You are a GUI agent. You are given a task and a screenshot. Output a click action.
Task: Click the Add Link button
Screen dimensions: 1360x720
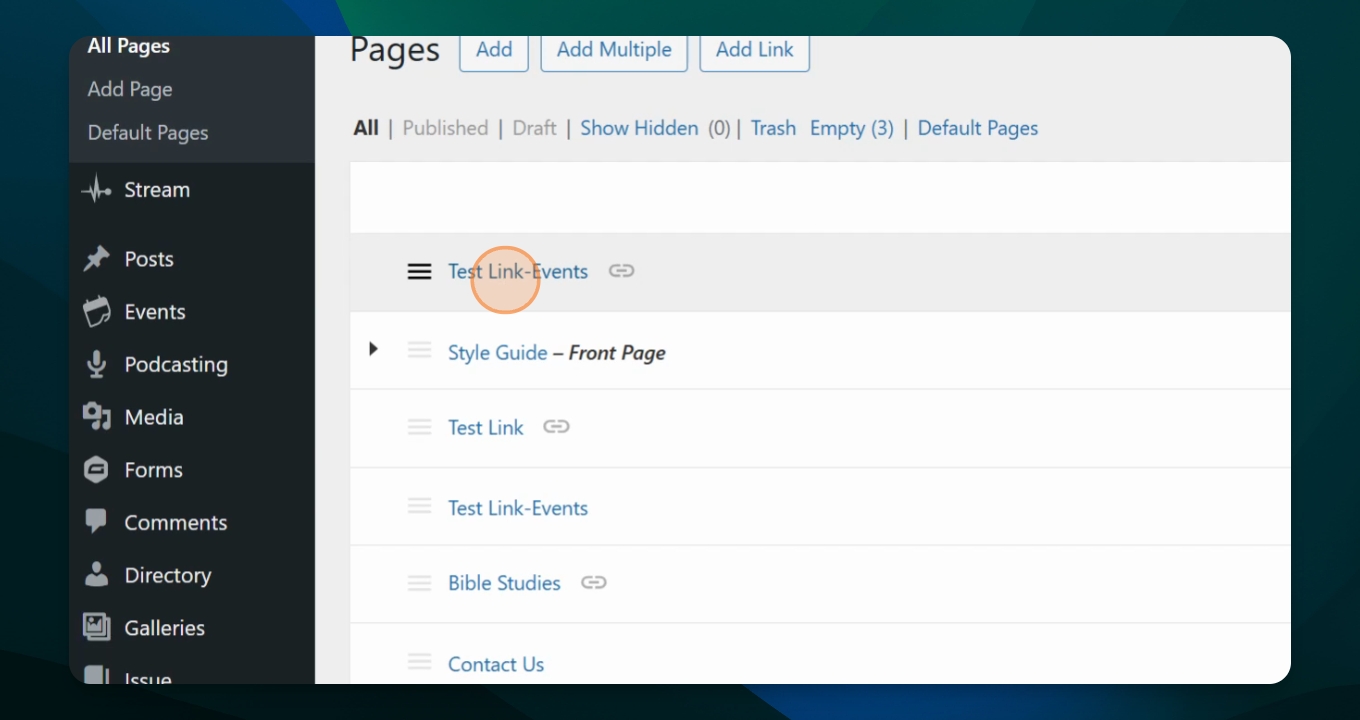[x=755, y=52]
